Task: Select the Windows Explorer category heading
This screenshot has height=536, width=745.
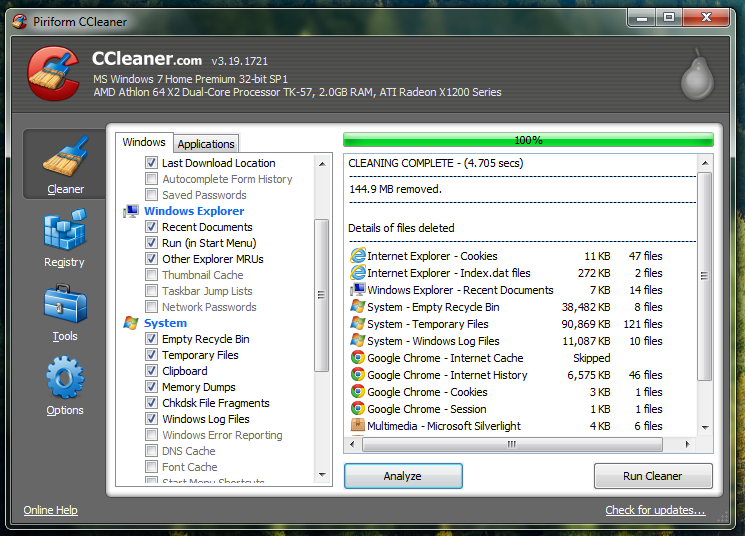Action: click(x=194, y=211)
